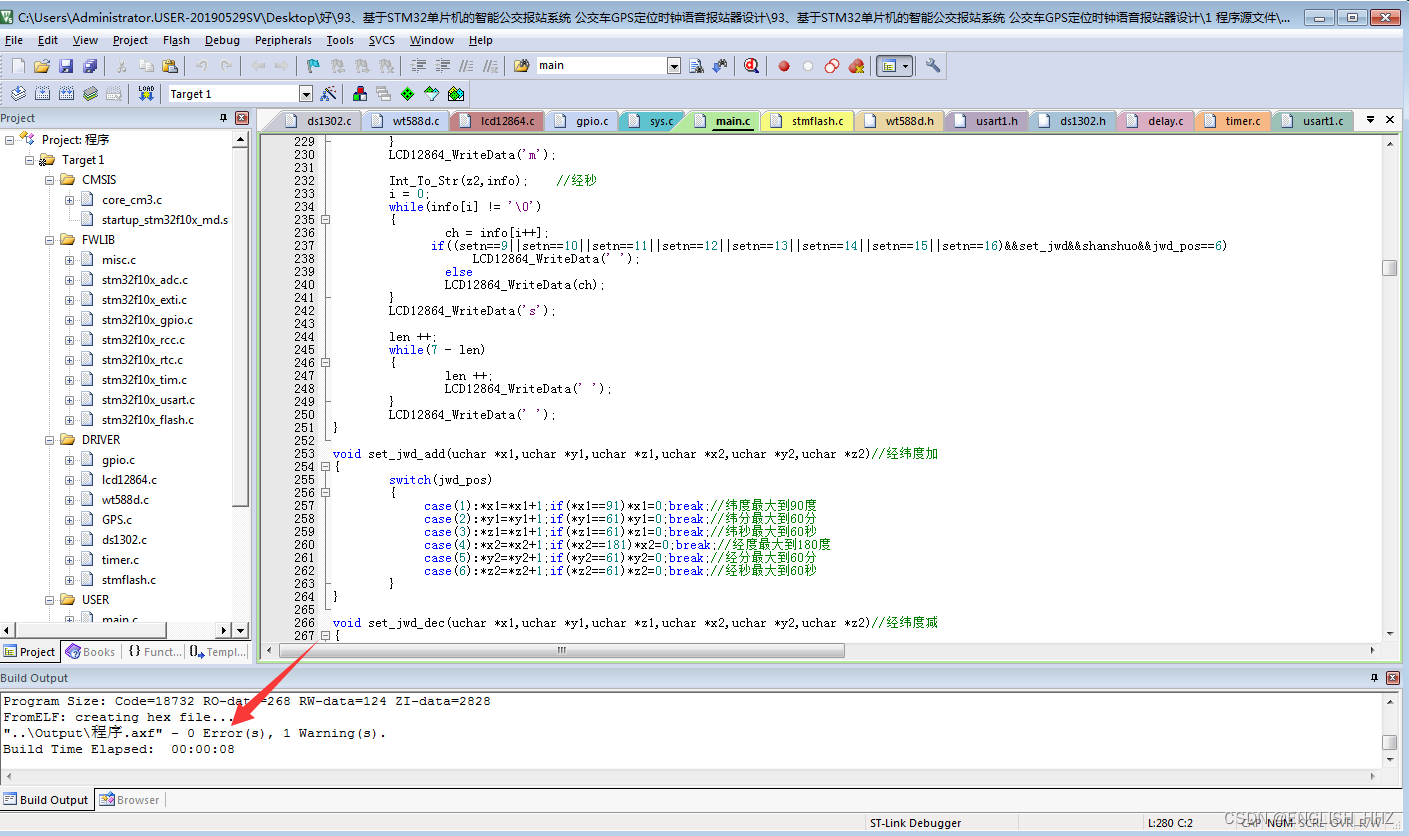Insert breakpoint with the red dot icon
The height and width of the screenshot is (836, 1409).
pos(784,66)
